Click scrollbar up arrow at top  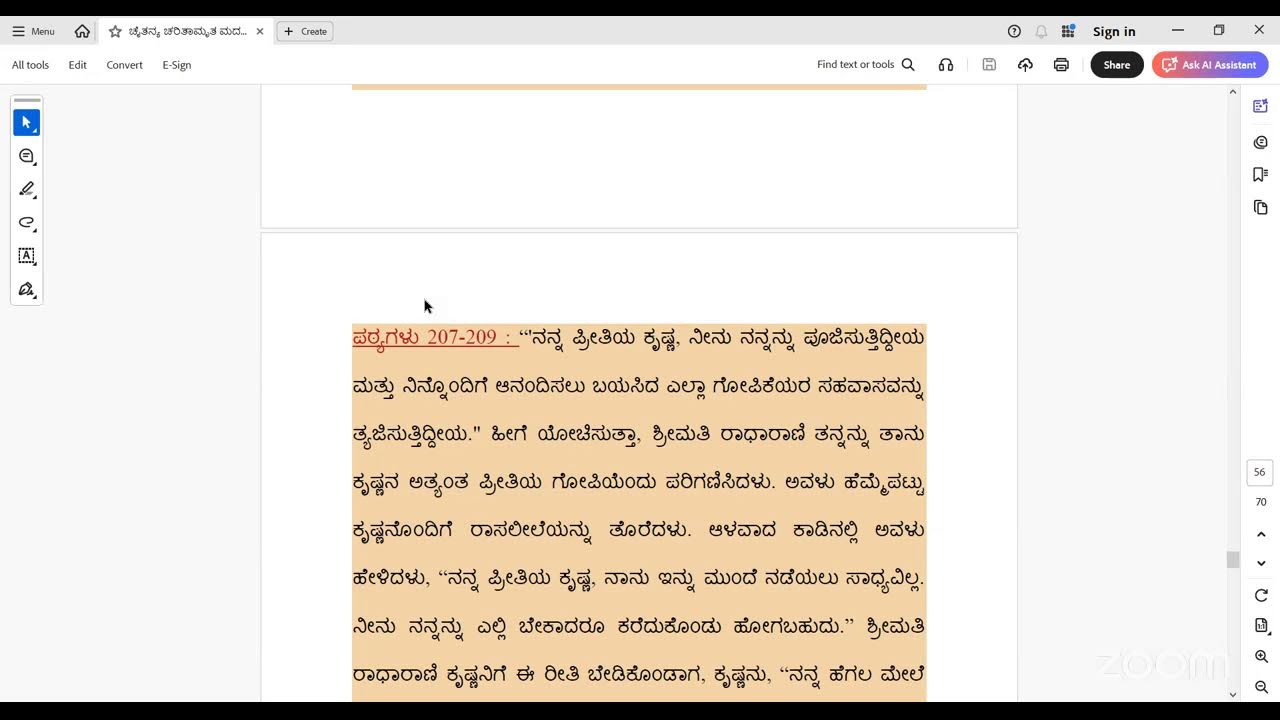pyautogui.click(x=1233, y=92)
